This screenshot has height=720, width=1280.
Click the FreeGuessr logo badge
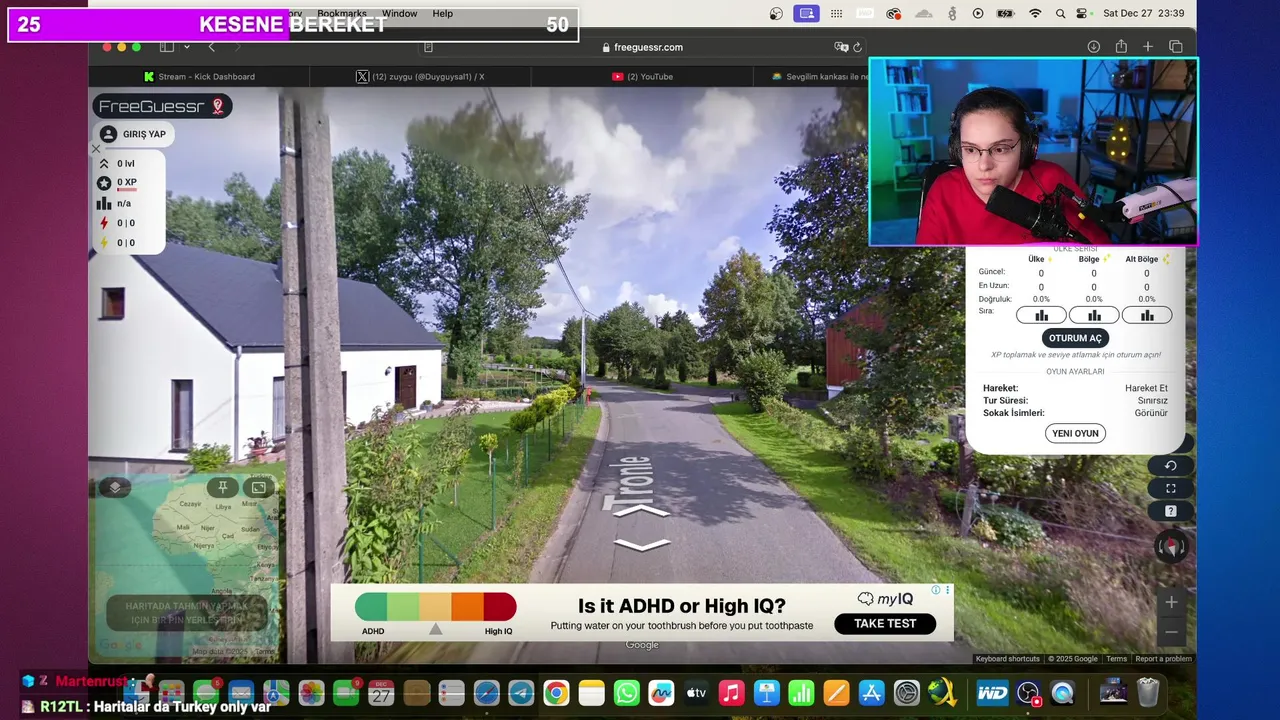pos(162,106)
